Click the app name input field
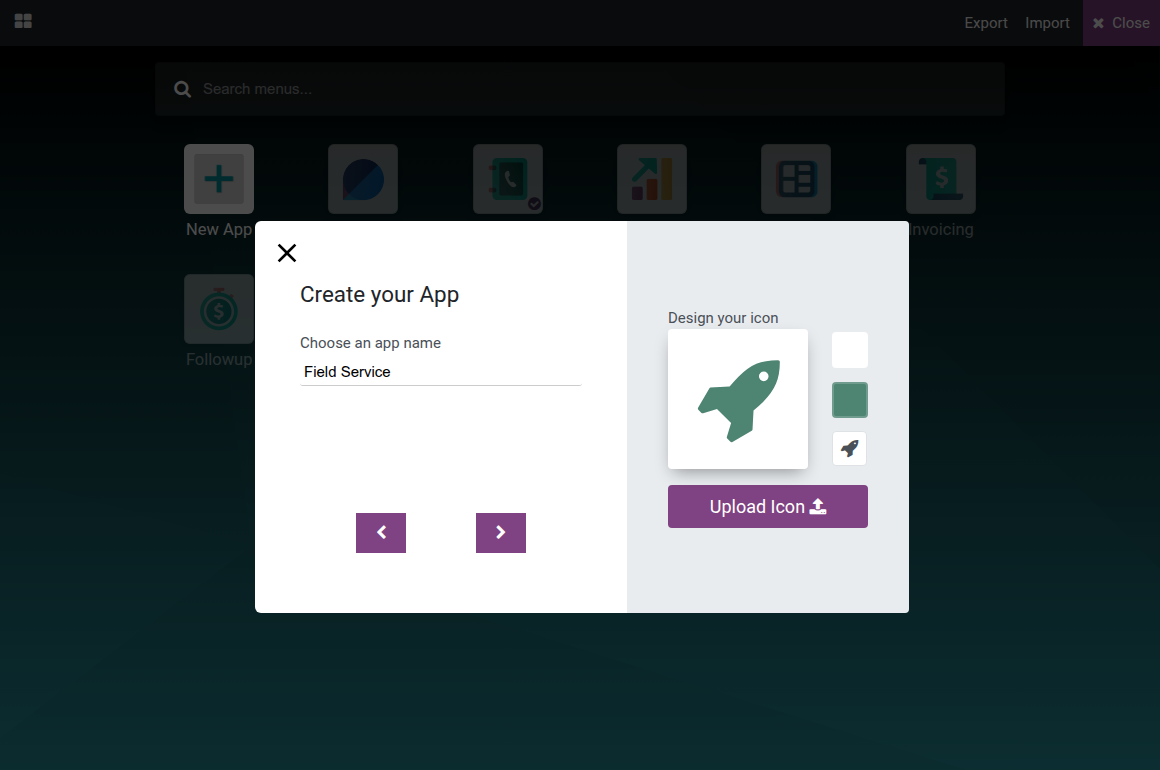The width and height of the screenshot is (1160, 770). (440, 372)
